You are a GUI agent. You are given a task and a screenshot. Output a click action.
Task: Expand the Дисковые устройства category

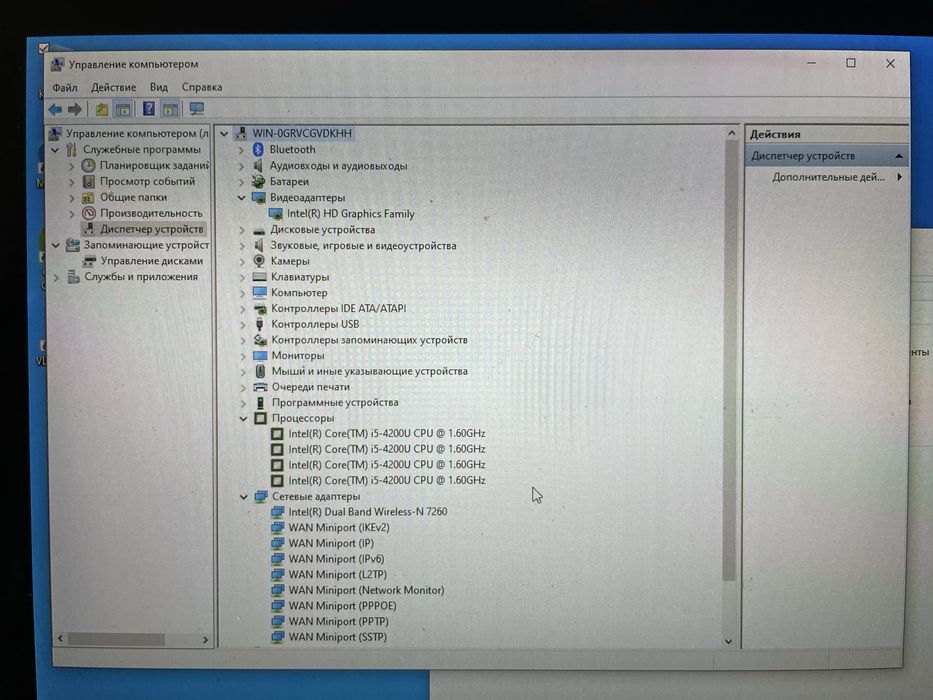[242, 230]
